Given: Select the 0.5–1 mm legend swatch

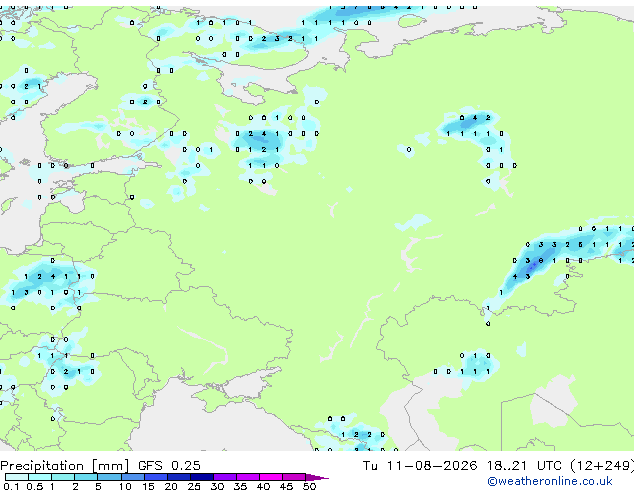Looking at the screenshot, I should click(x=40, y=477).
